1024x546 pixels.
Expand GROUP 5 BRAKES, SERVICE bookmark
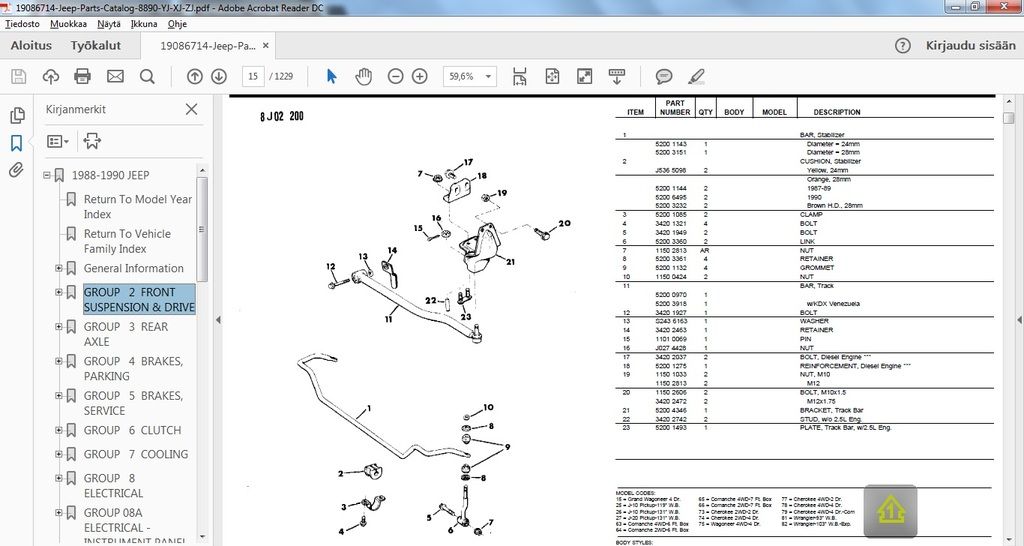point(59,396)
